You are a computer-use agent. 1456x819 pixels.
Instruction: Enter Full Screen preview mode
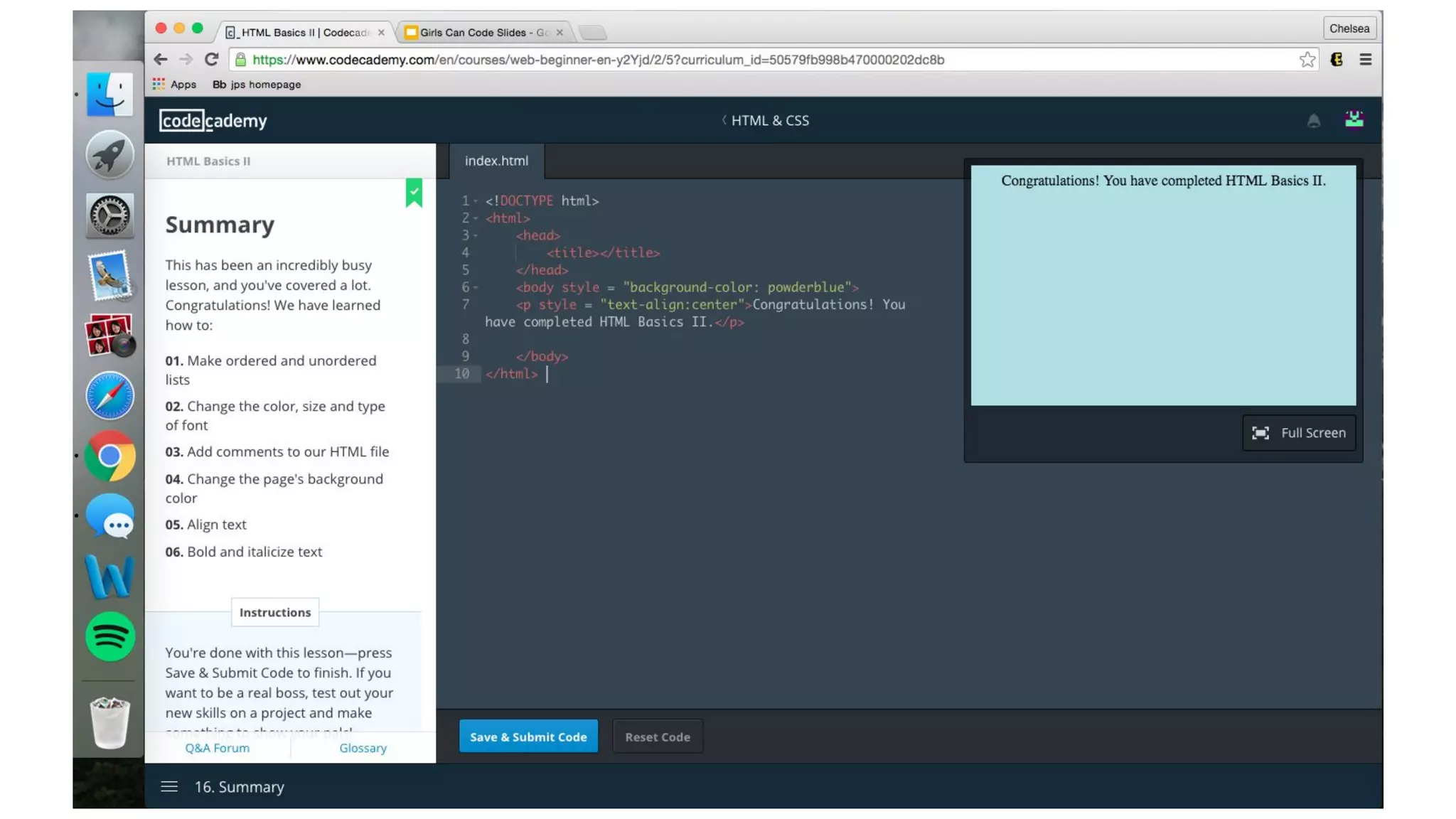(x=1298, y=432)
